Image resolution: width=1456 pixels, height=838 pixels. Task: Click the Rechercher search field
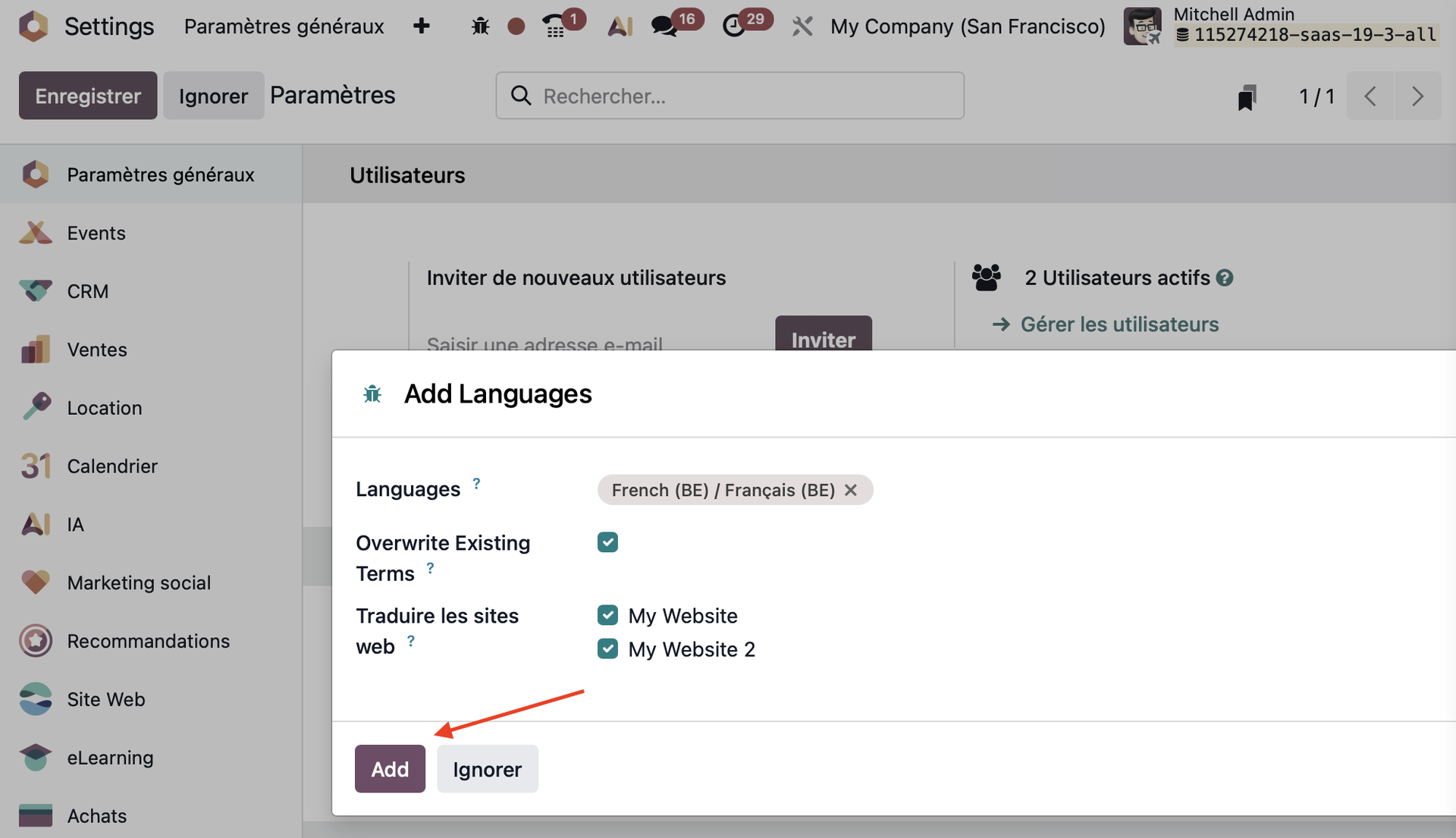pos(730,96)
